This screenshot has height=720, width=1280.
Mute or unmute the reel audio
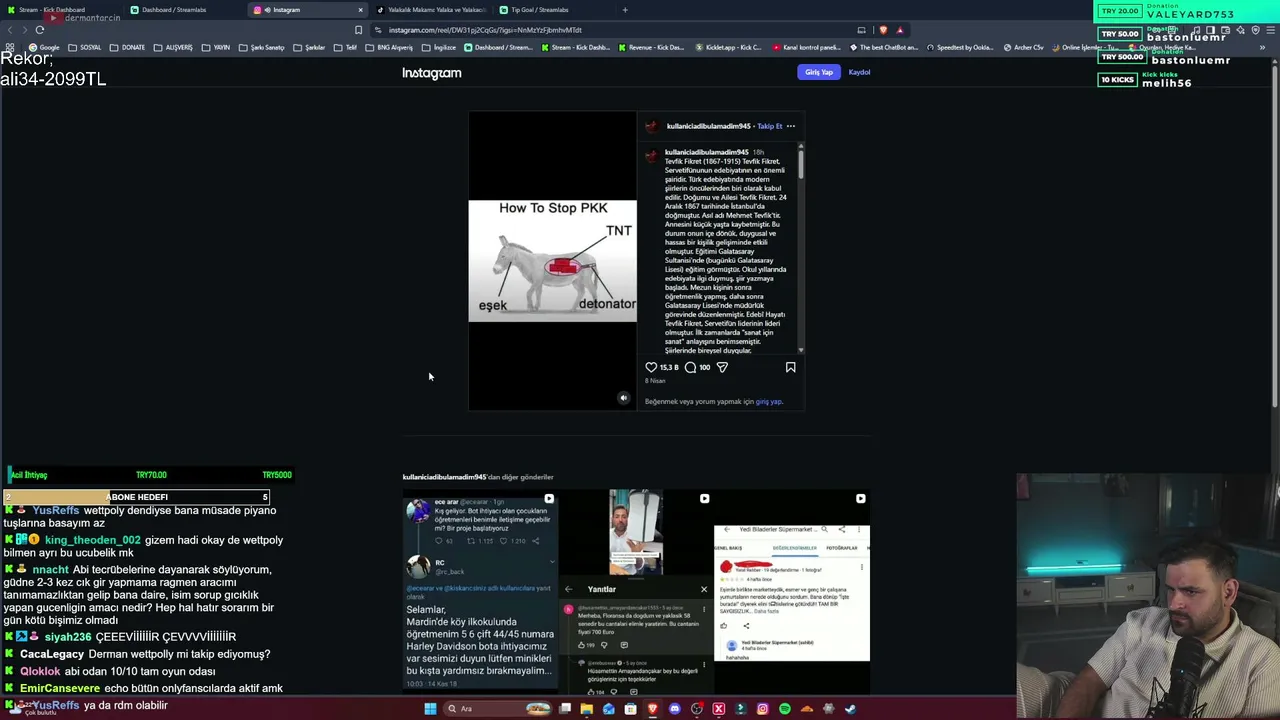[x=623, y=398]
